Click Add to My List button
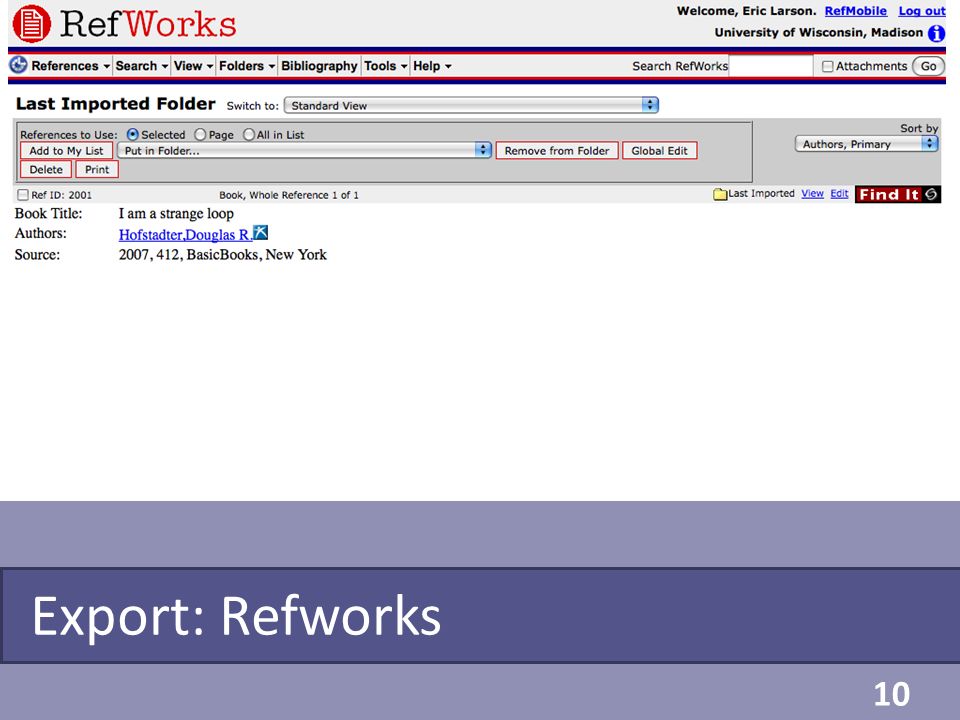960x720 pixels. [66, 151]
